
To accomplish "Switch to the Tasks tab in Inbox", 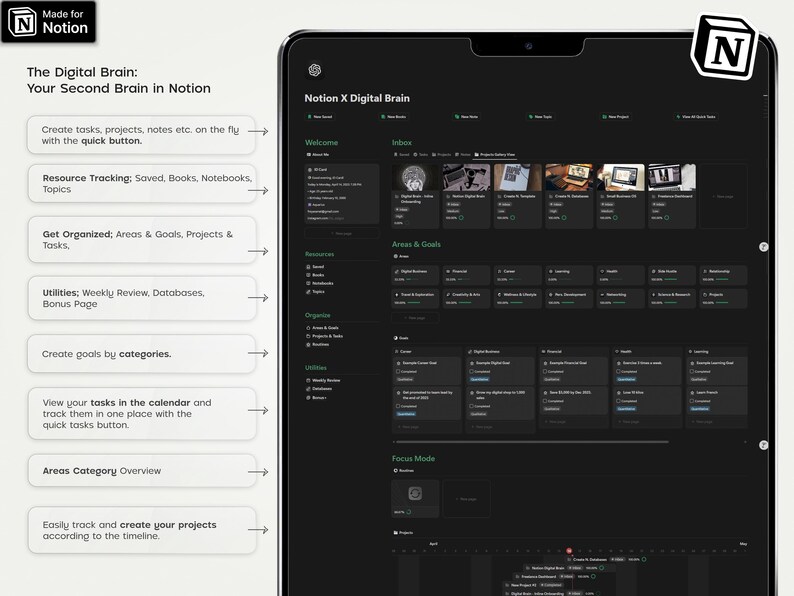I will point(420,154).
